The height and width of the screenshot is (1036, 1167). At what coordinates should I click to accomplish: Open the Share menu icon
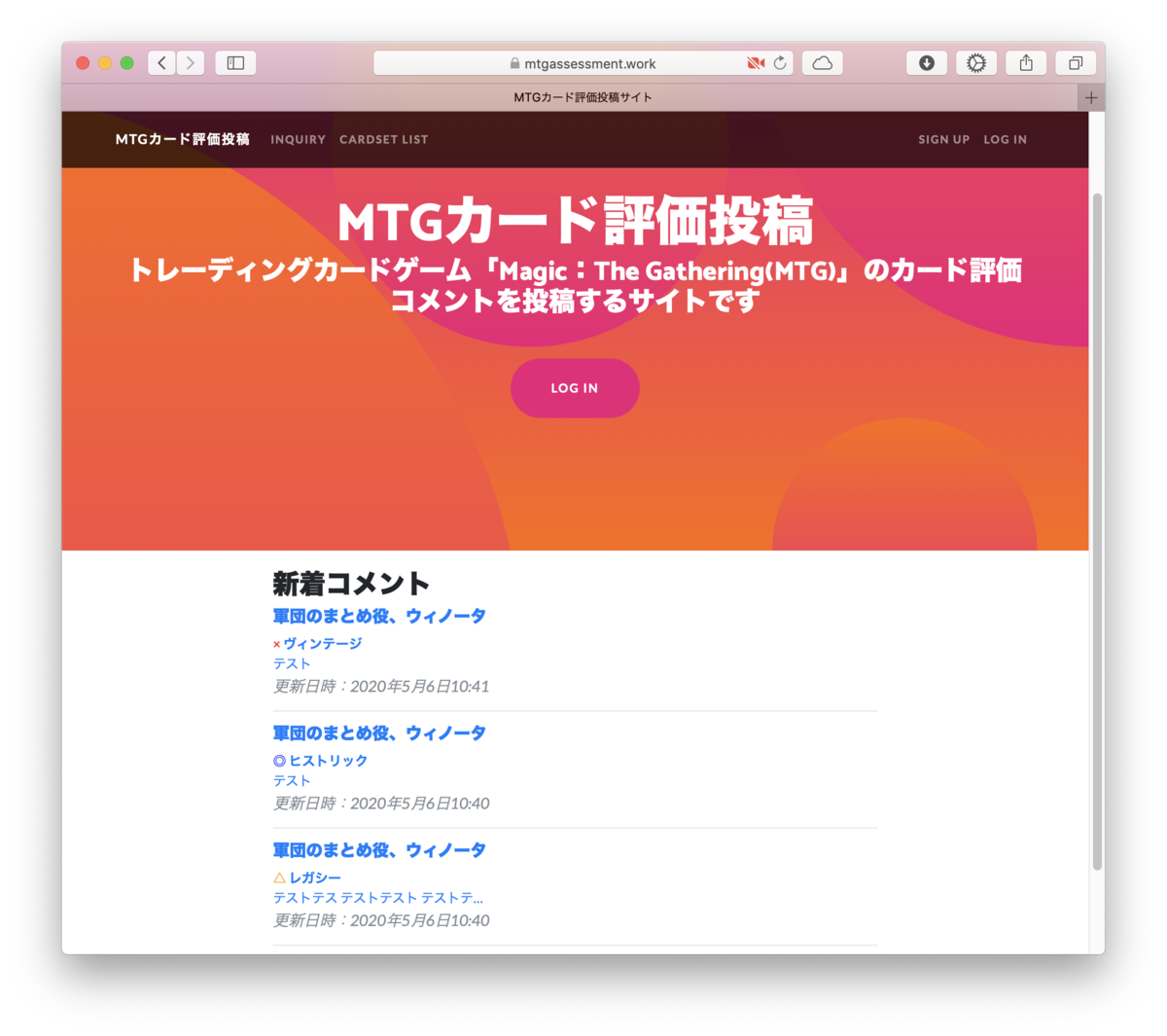pyautogui.click(x=1026, y=63)
